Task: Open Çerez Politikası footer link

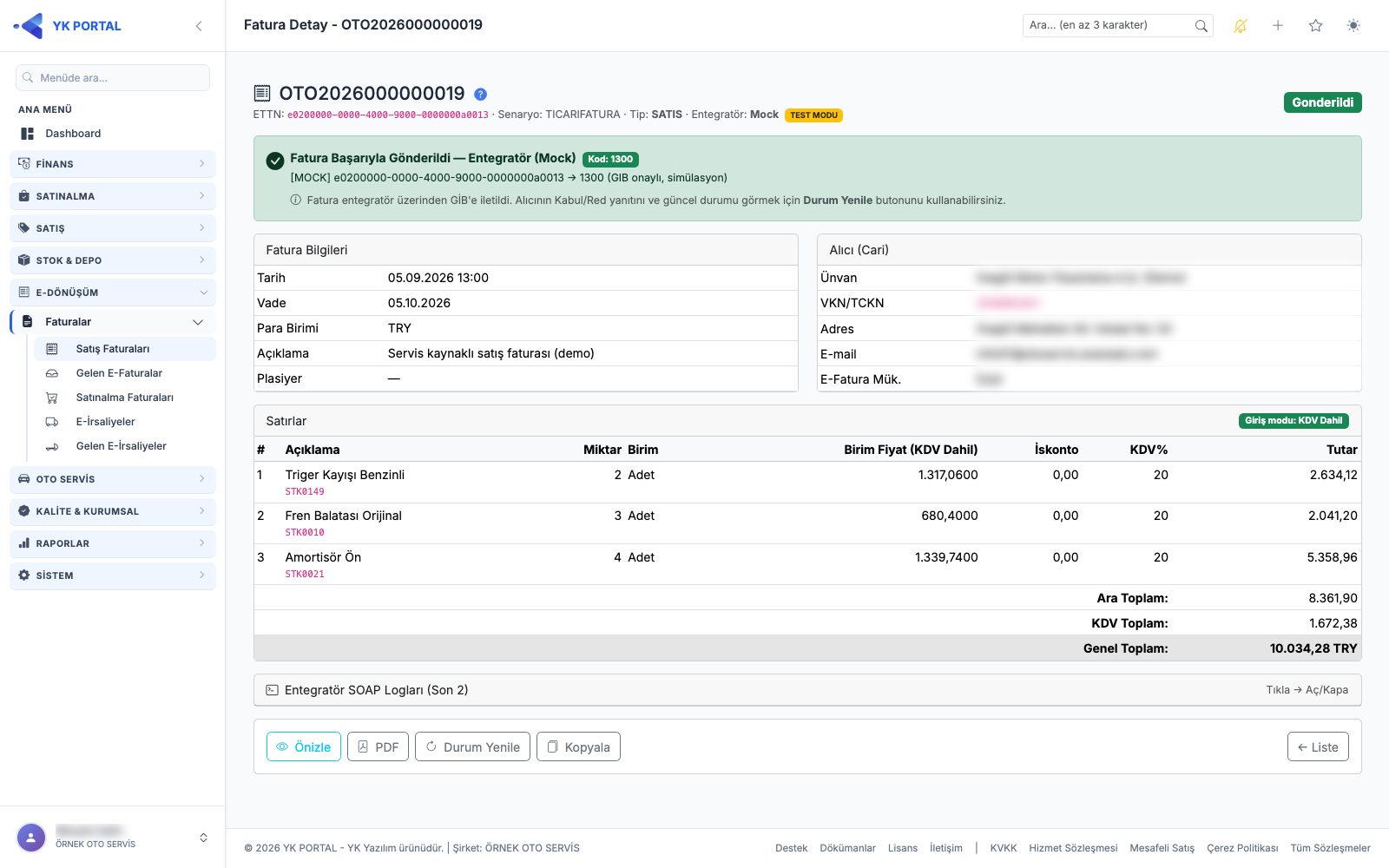Action: click(1242, 848)
